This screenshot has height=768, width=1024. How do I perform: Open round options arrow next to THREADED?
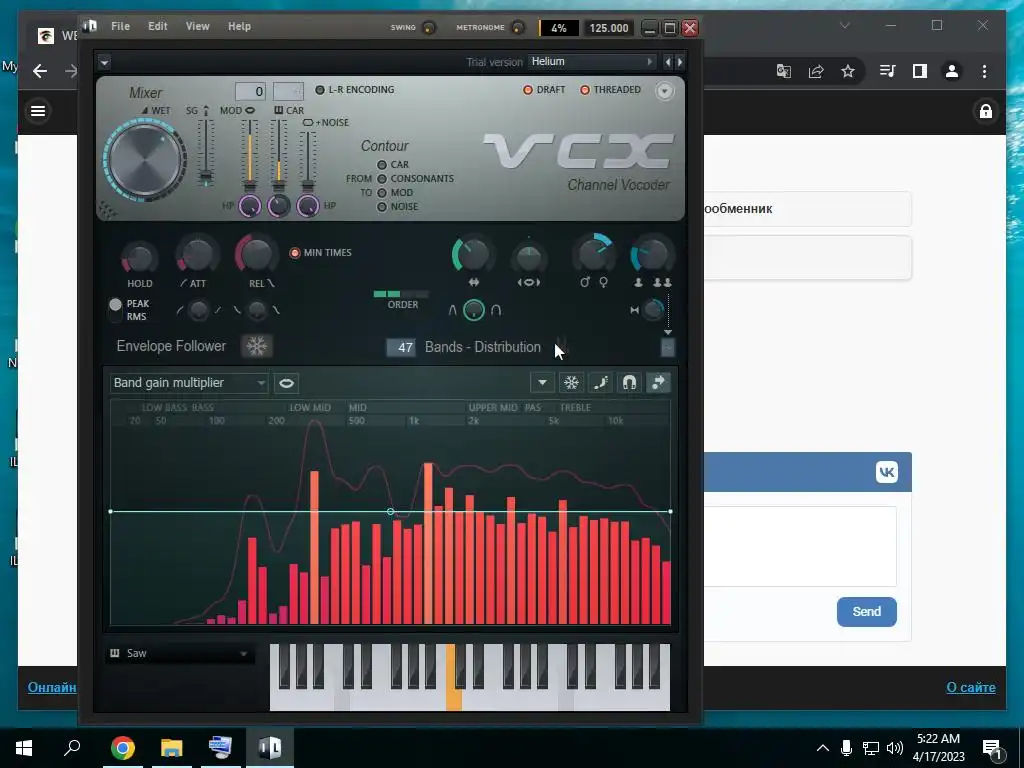664,91
